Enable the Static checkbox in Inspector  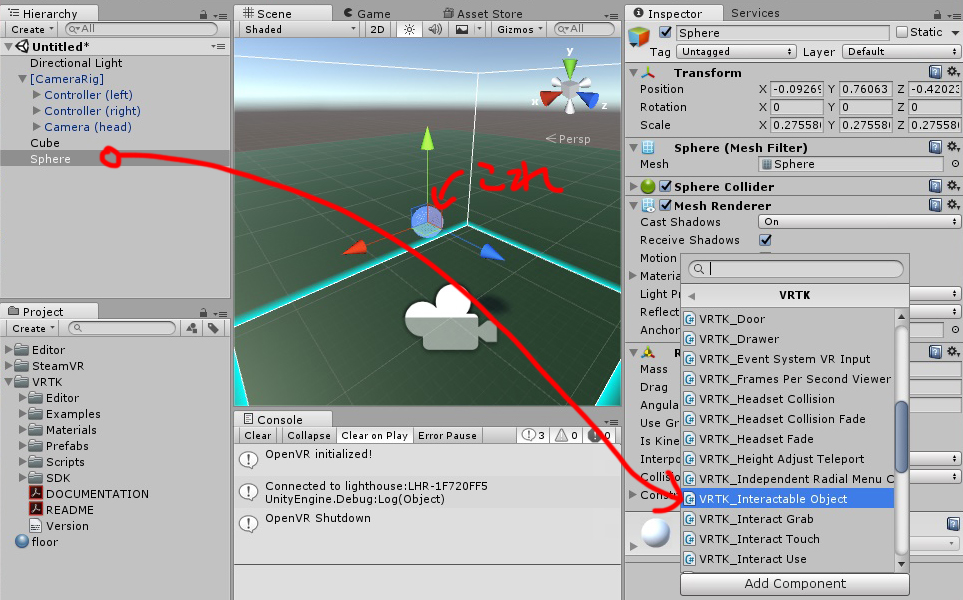coord(901,31)
